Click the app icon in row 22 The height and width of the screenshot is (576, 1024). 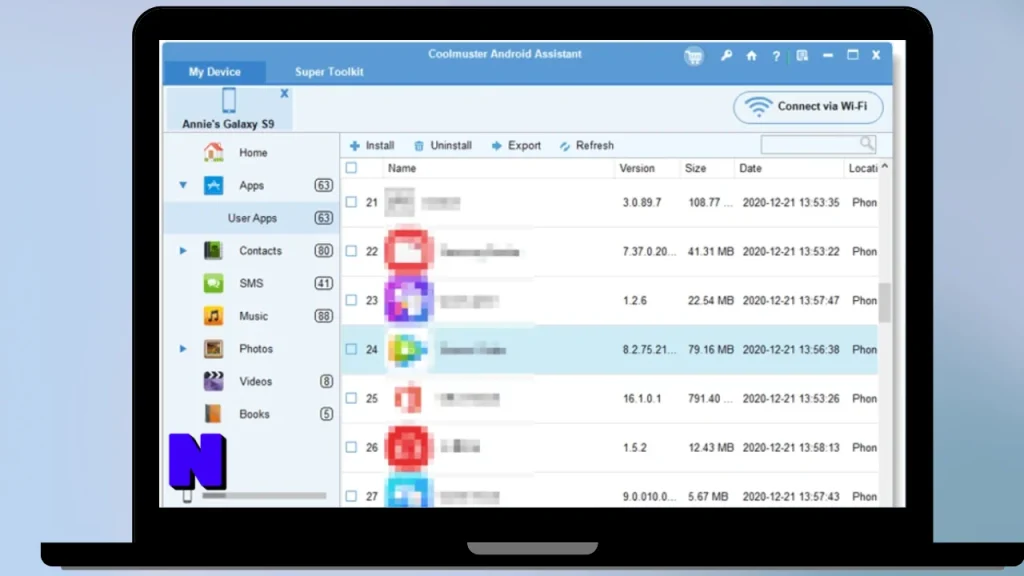[x=409, y=250]
